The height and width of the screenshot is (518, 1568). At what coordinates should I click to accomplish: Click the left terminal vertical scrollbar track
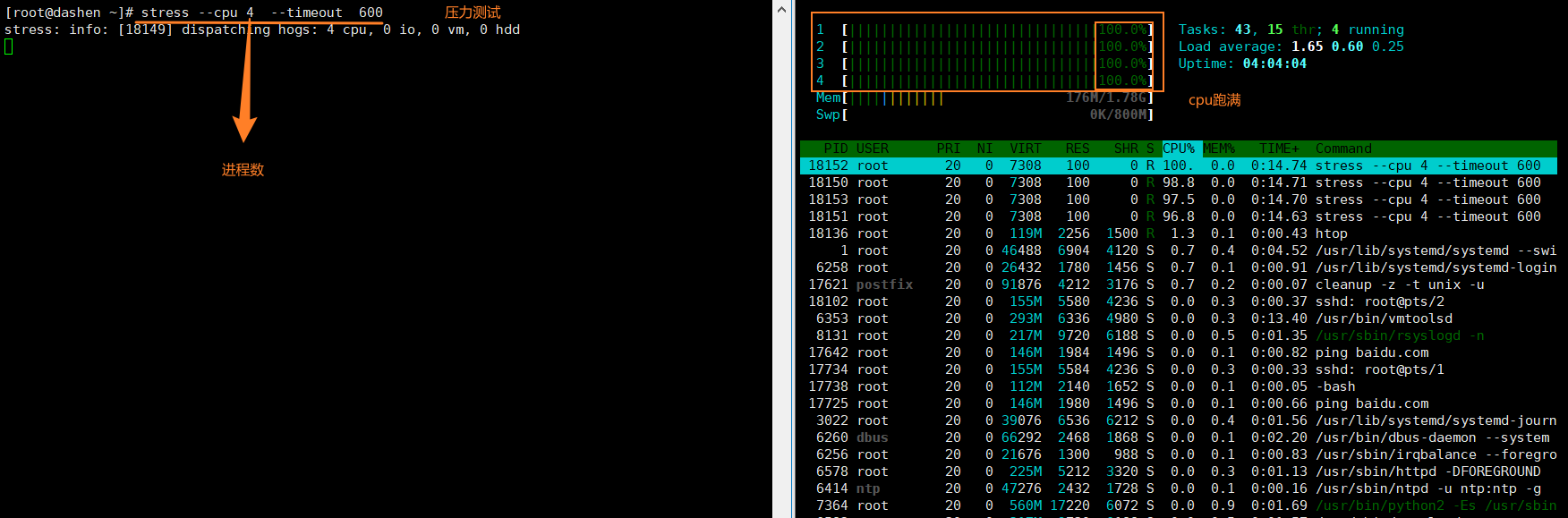(781, 268)
